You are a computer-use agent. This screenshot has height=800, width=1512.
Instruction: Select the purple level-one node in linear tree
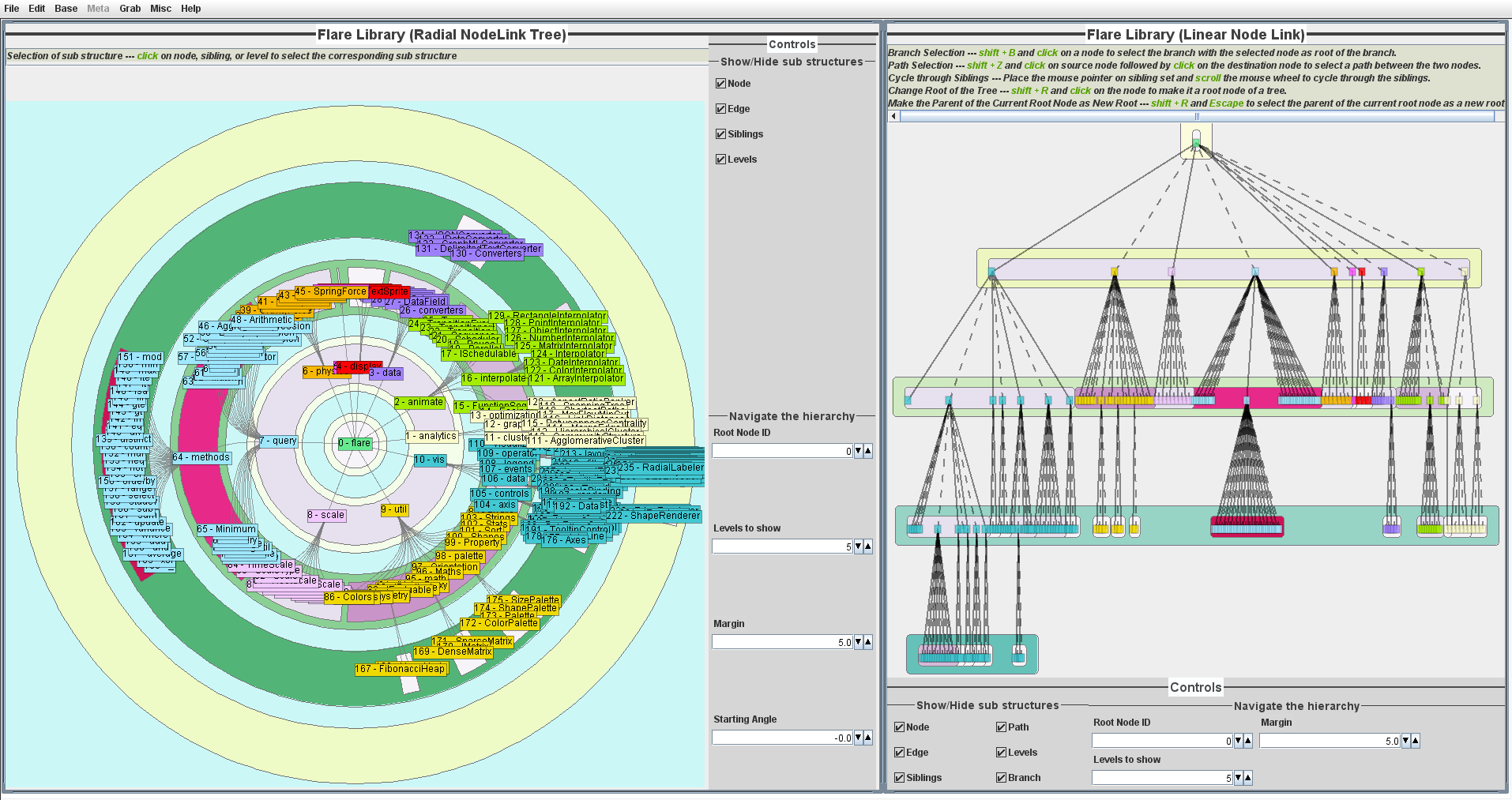coord(1383,272)
